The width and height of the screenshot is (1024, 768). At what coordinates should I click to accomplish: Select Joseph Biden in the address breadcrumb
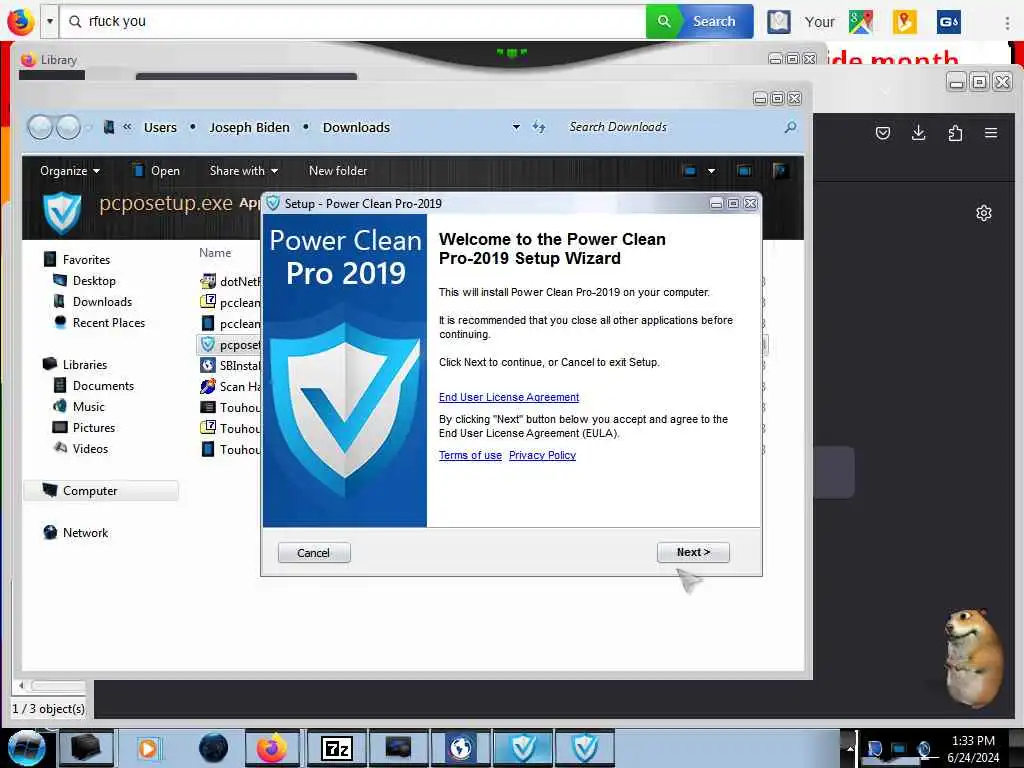[x=249, y=127]
